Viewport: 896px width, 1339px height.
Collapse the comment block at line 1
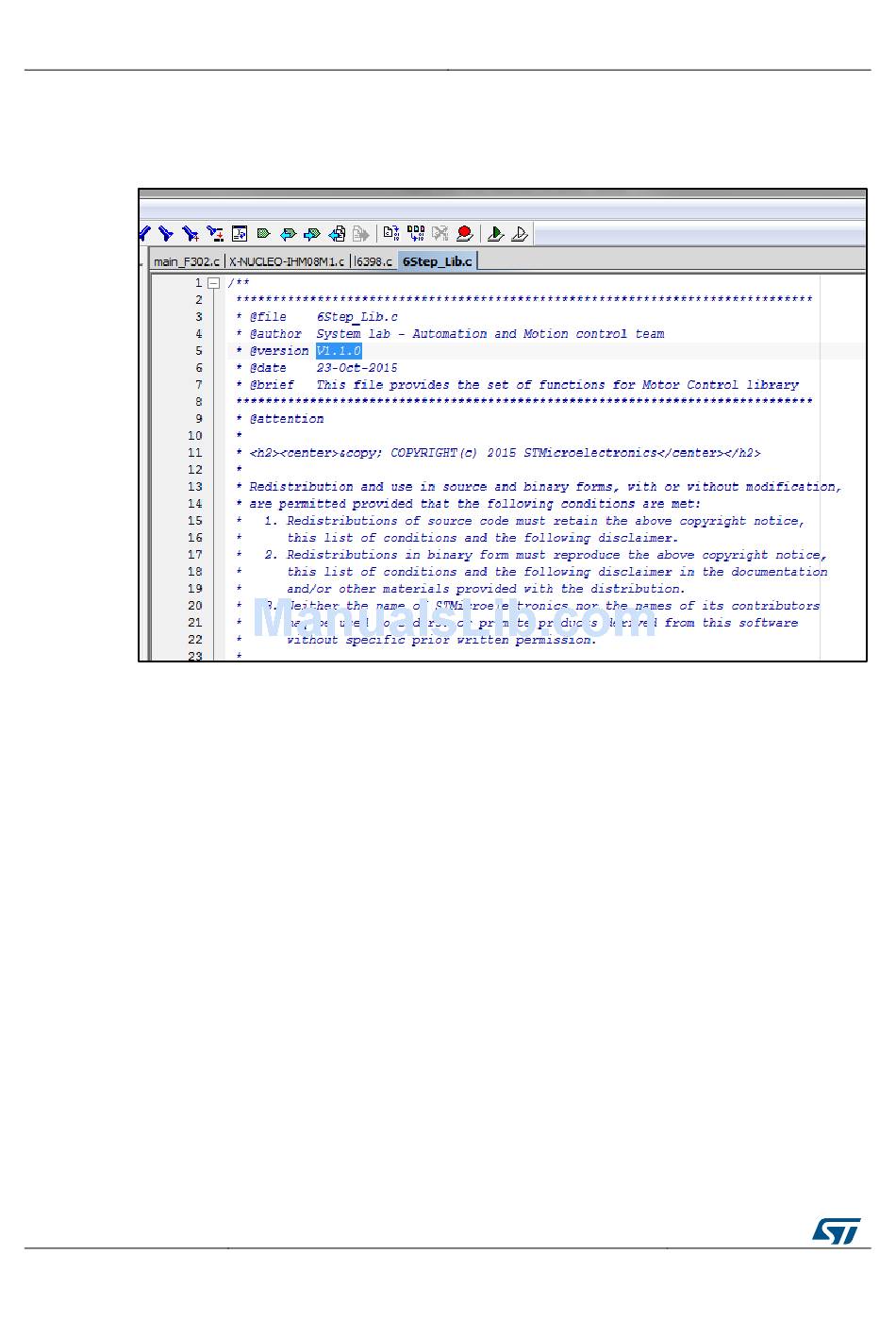(214, 283)
